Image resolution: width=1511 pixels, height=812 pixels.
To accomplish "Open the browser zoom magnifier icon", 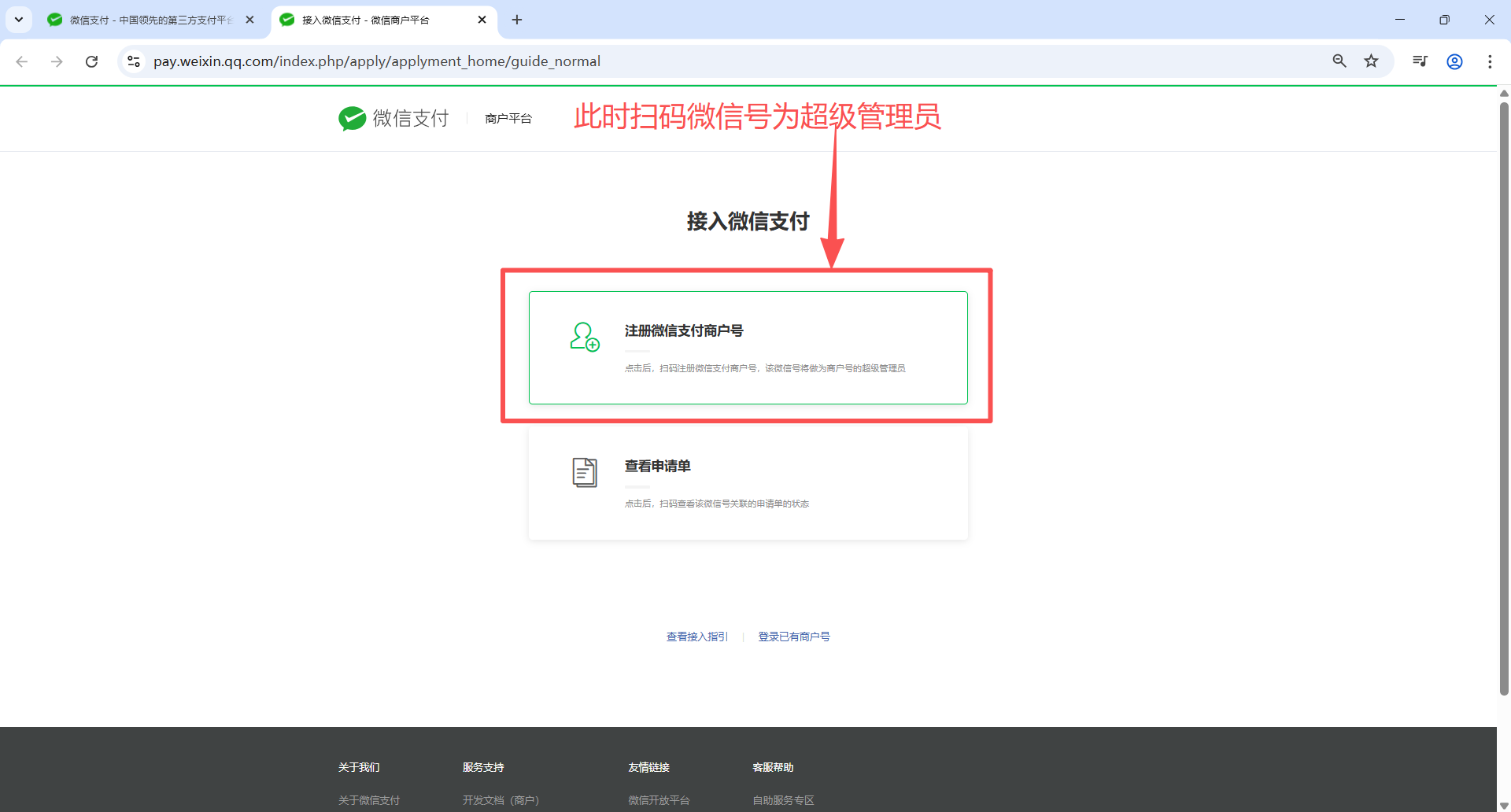I will click(x=1339, y=61).
